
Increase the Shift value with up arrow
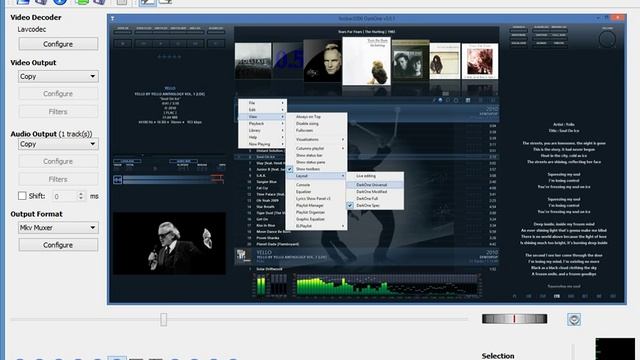tap(81, 194)
